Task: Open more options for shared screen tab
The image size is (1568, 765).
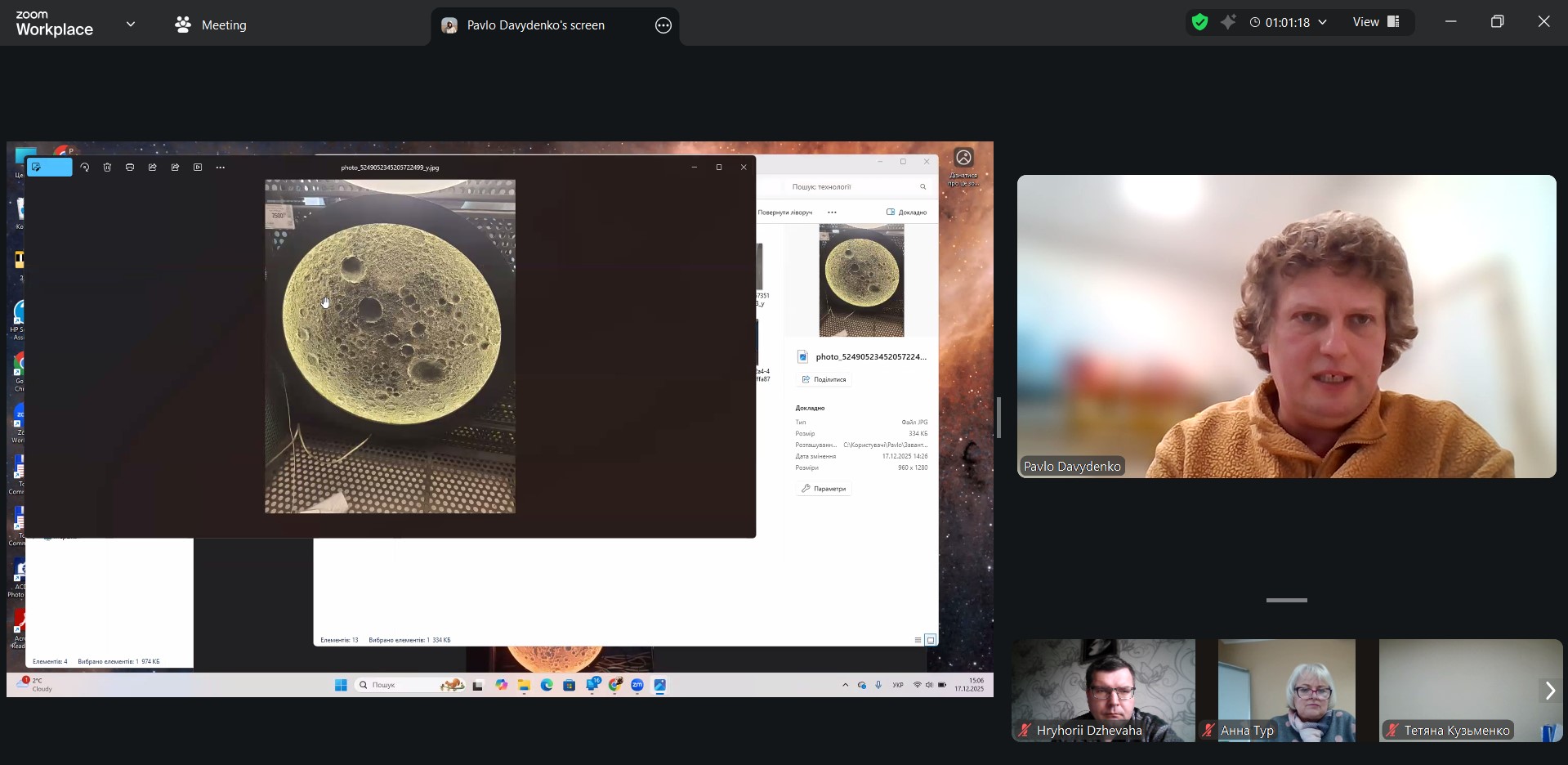Action: tap(663, 25)
